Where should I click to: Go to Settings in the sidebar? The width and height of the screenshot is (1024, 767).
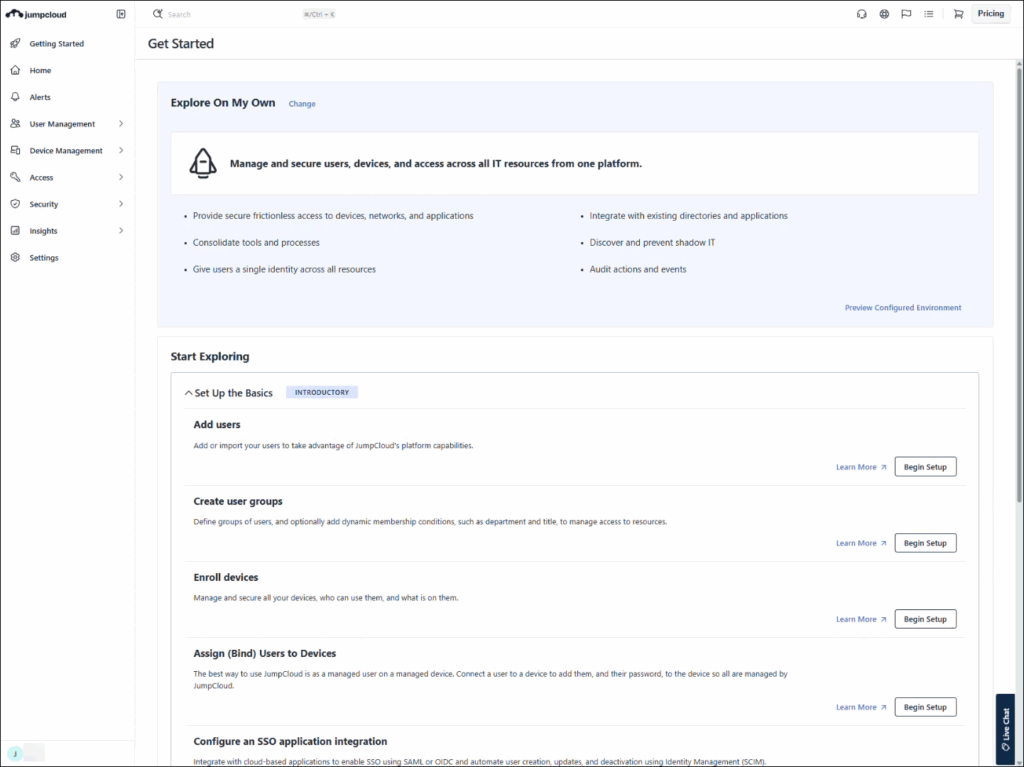coord(44,258)
